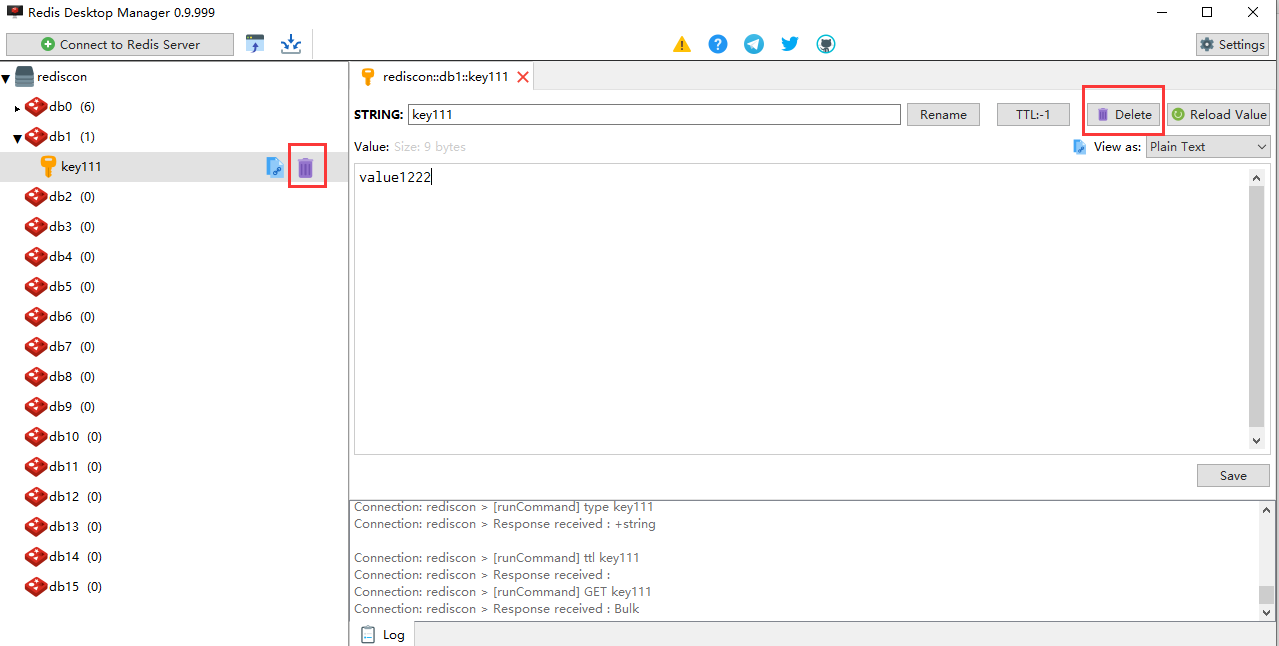
Task: Collapse the rediscon connection tree
Action: point(6,78)
